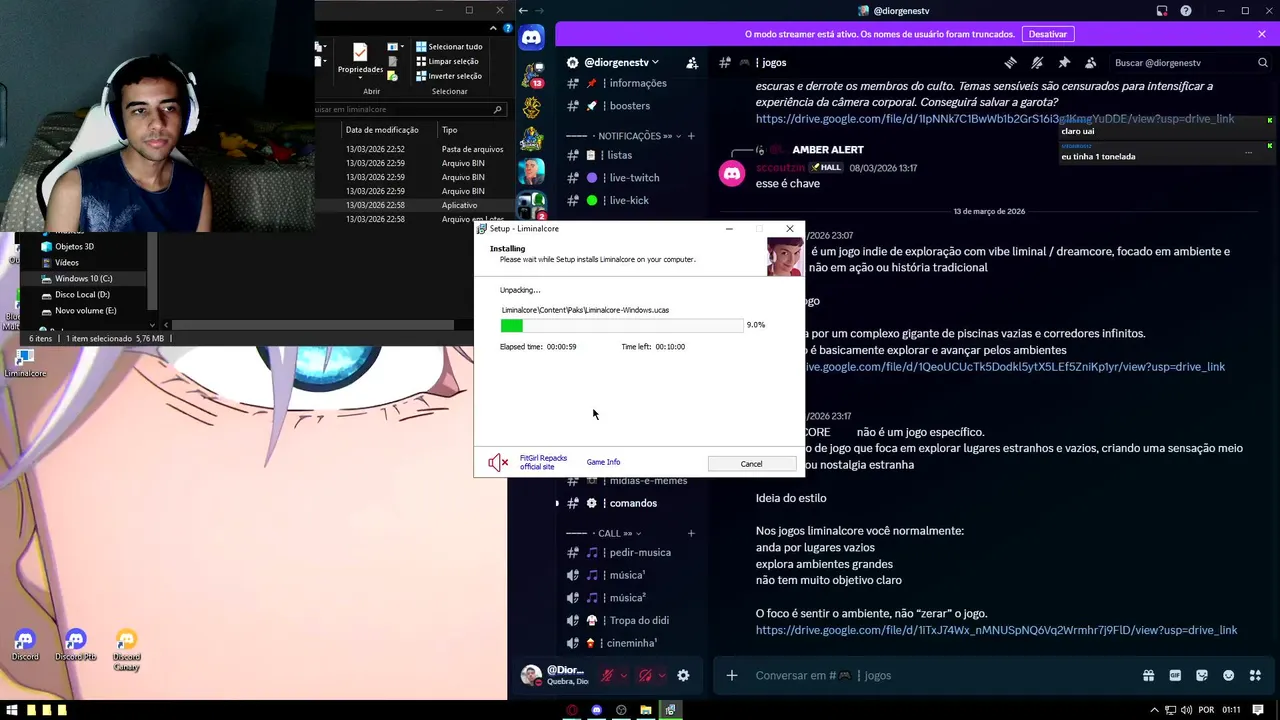The image size is (1280, 720).
Task: Select Disco Local (D:) in Explorer tree
Action: point(82,295)
